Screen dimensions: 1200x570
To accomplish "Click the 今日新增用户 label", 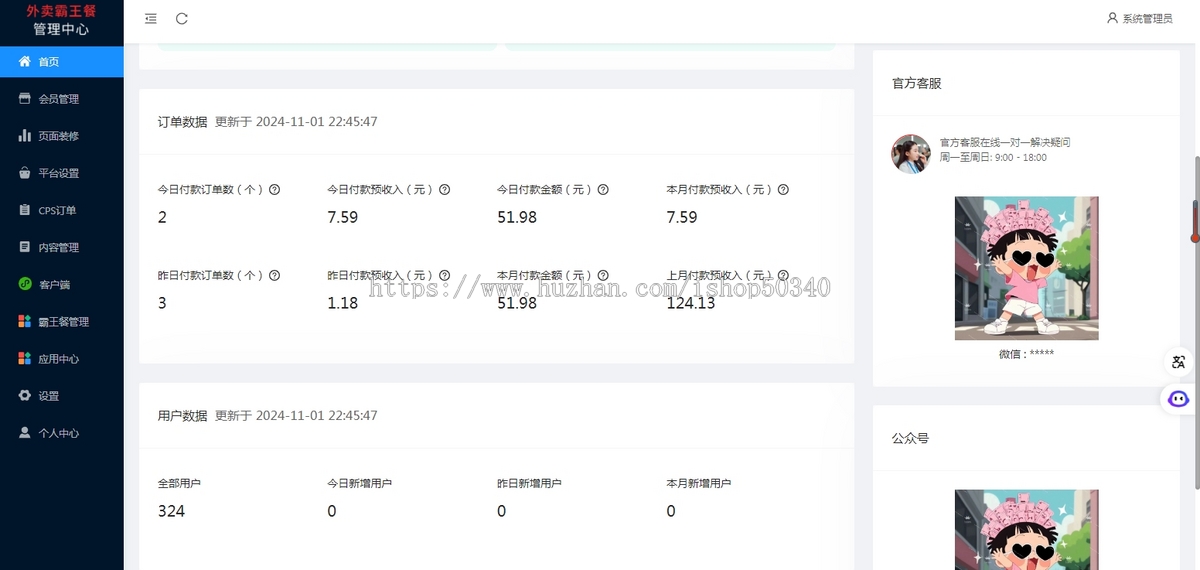I will pos(359,483).
